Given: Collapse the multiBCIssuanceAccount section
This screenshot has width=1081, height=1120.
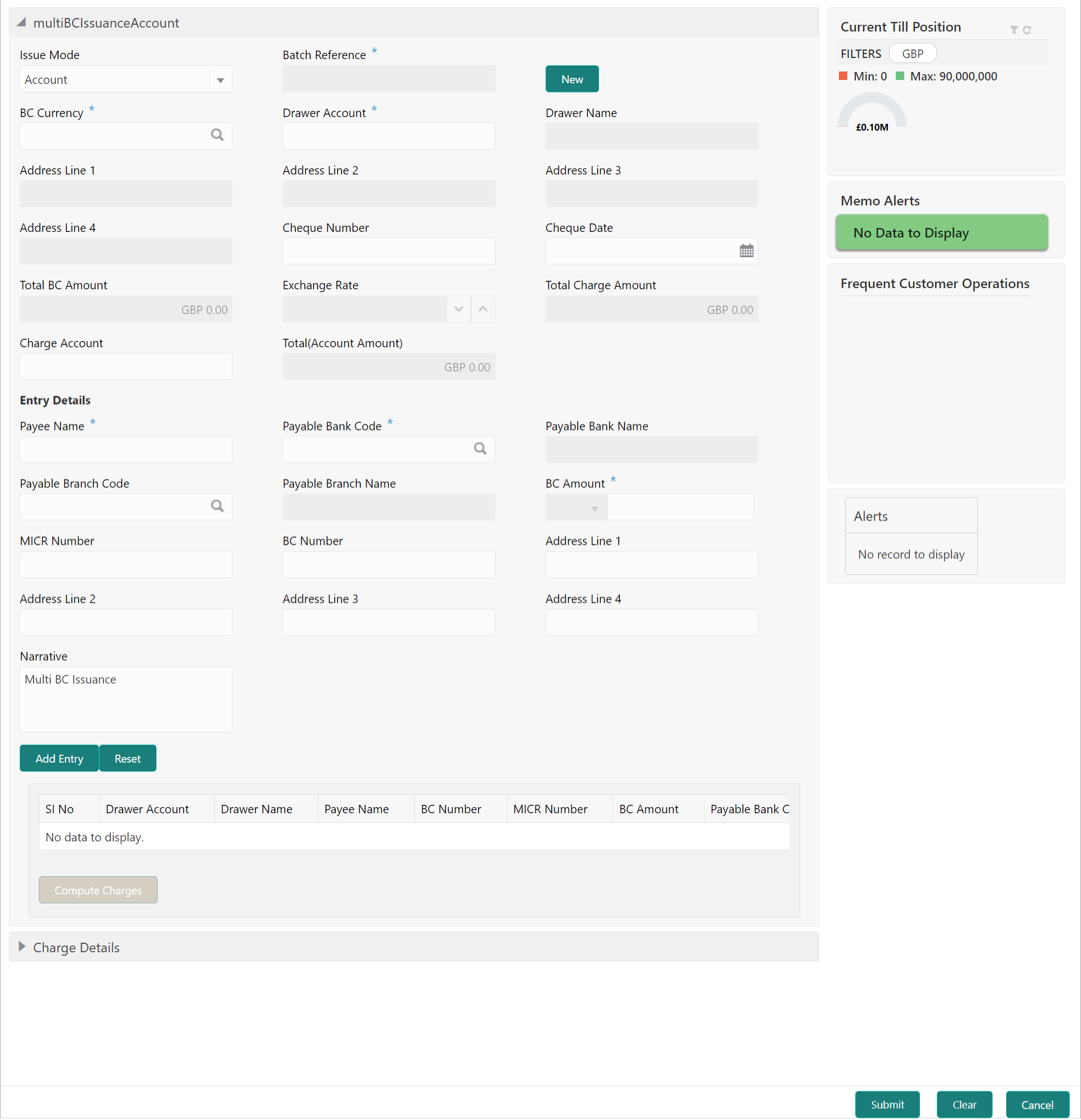Looking at the screenshot, I should click(x=22, y=23).
